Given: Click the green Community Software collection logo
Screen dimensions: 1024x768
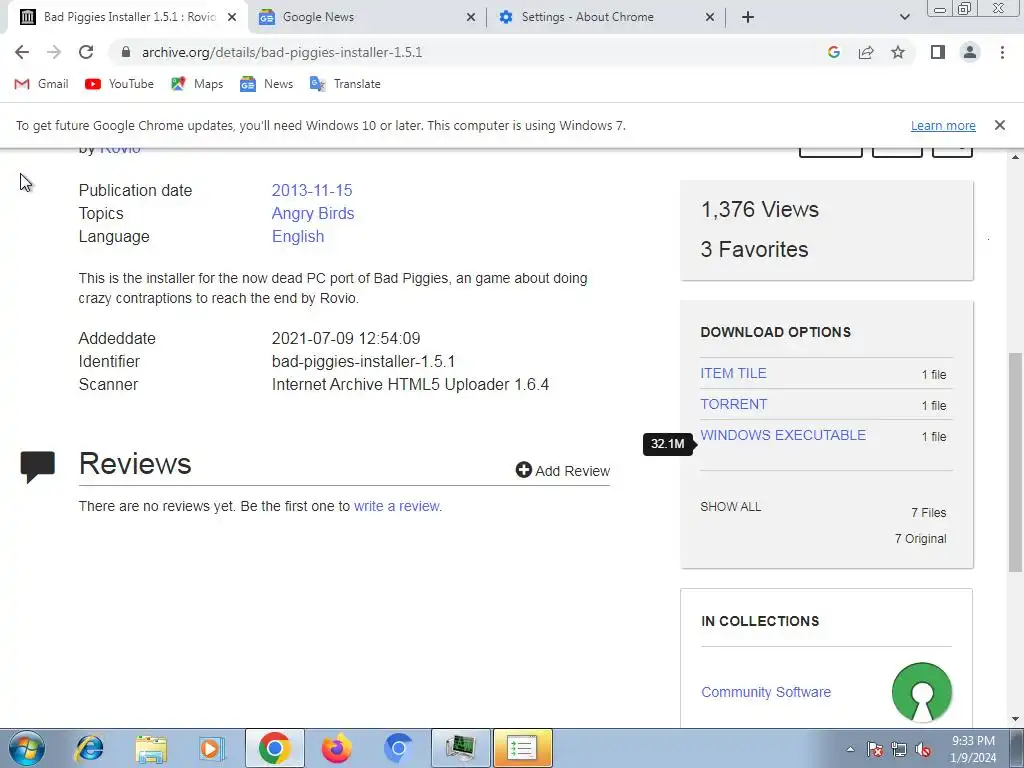Looking at the screenshot, I should pyautogui.click(x=921, y=692).
